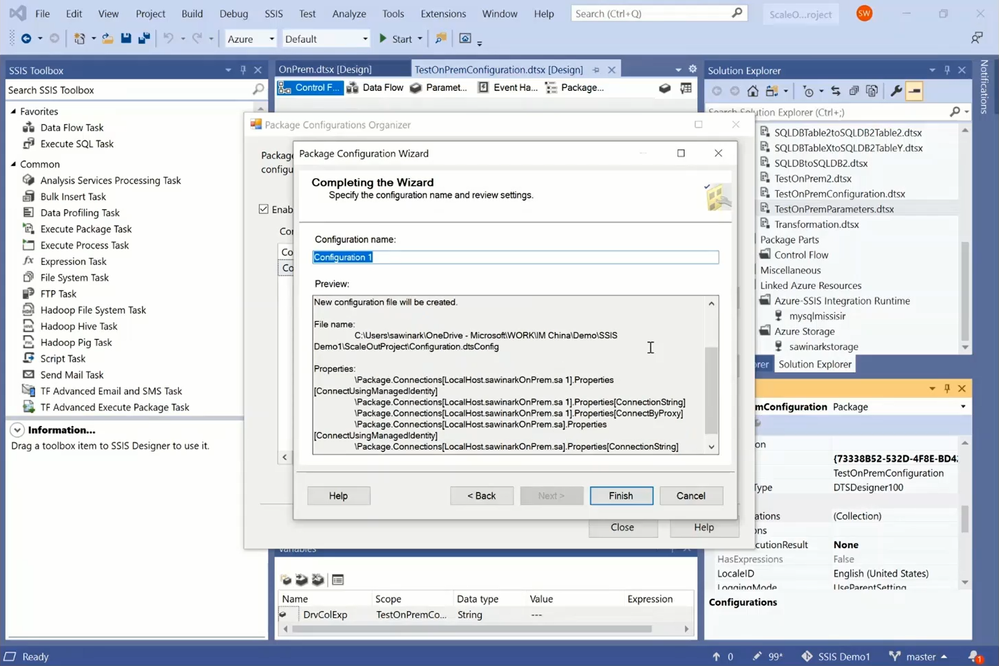The width and height of the screenshot is (999, 666).
Task: Click Help in Package Configurations Organizer
Action: point(703,528)
